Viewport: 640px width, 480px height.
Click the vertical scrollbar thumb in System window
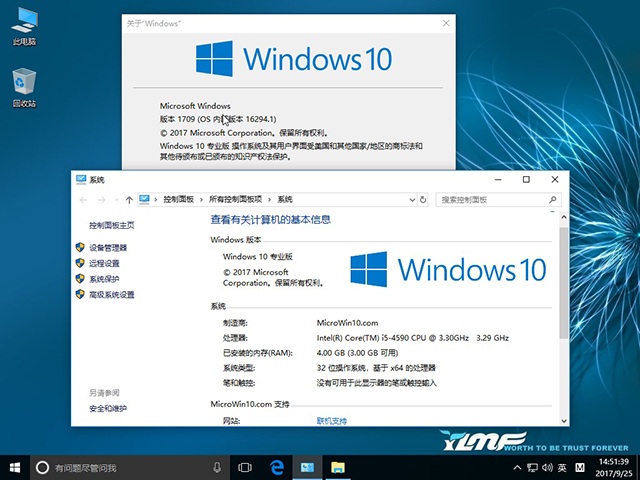[564, 282]
